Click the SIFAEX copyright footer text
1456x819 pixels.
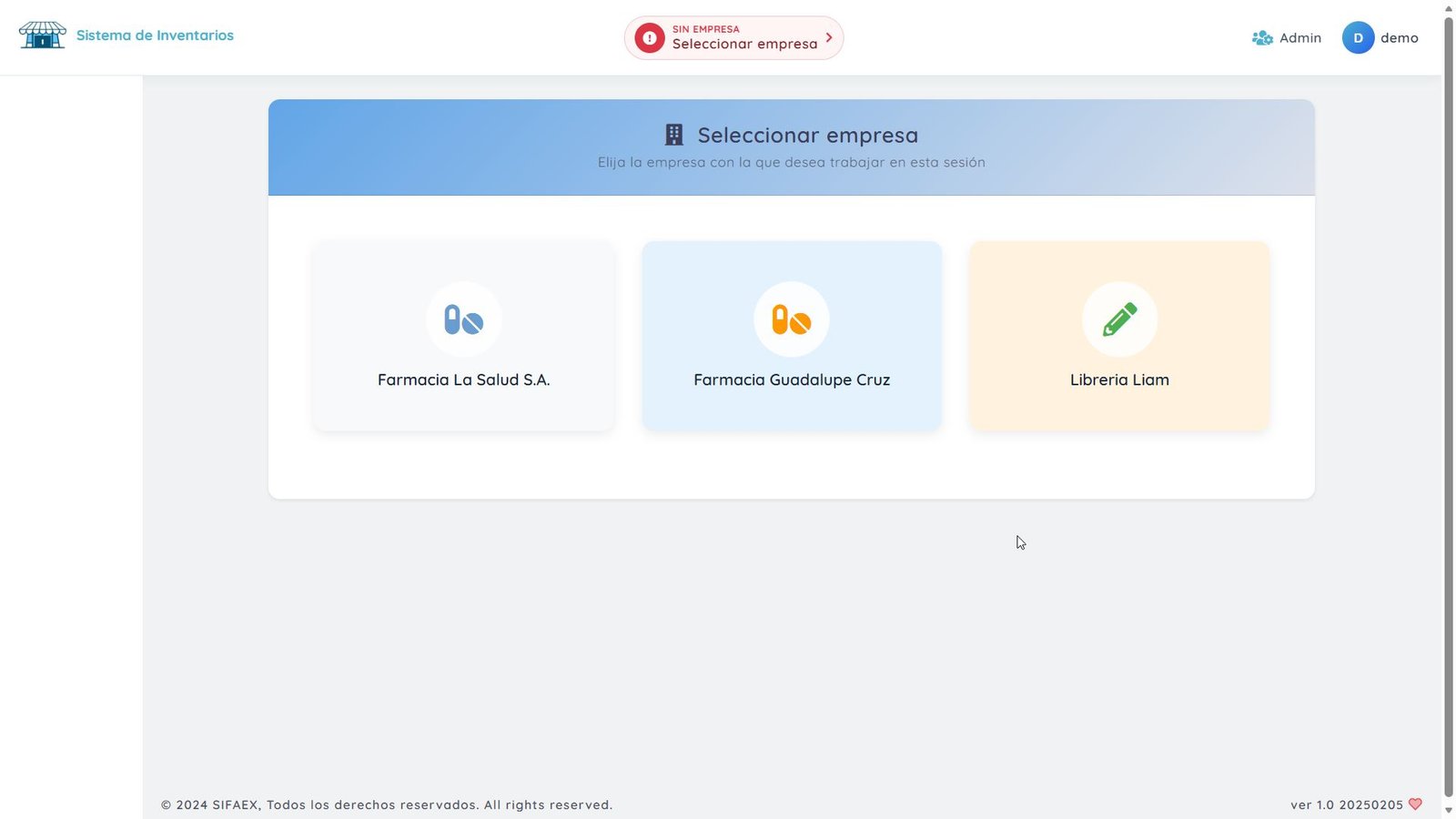387,804
